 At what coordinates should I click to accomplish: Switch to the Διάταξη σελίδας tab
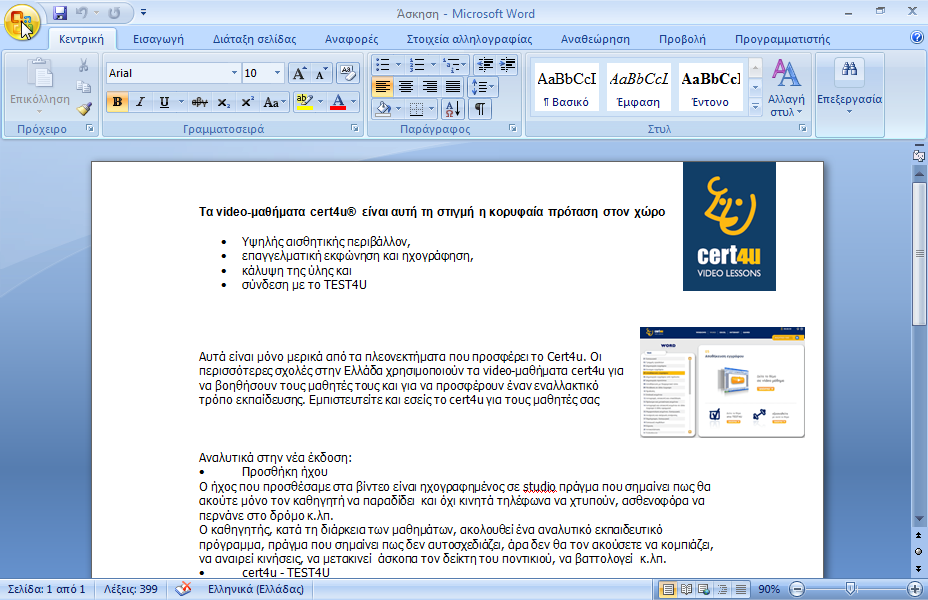254,39
